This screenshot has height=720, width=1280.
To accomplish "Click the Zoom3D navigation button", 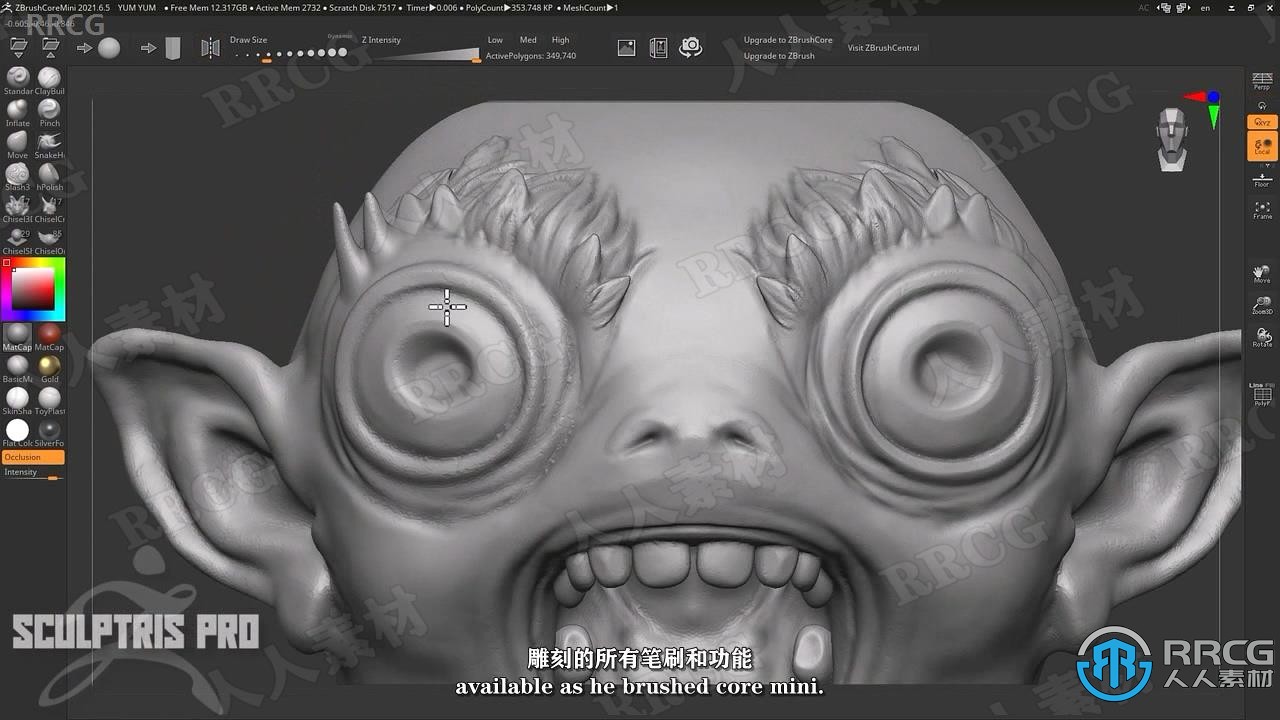I will tap(1262, 305).
